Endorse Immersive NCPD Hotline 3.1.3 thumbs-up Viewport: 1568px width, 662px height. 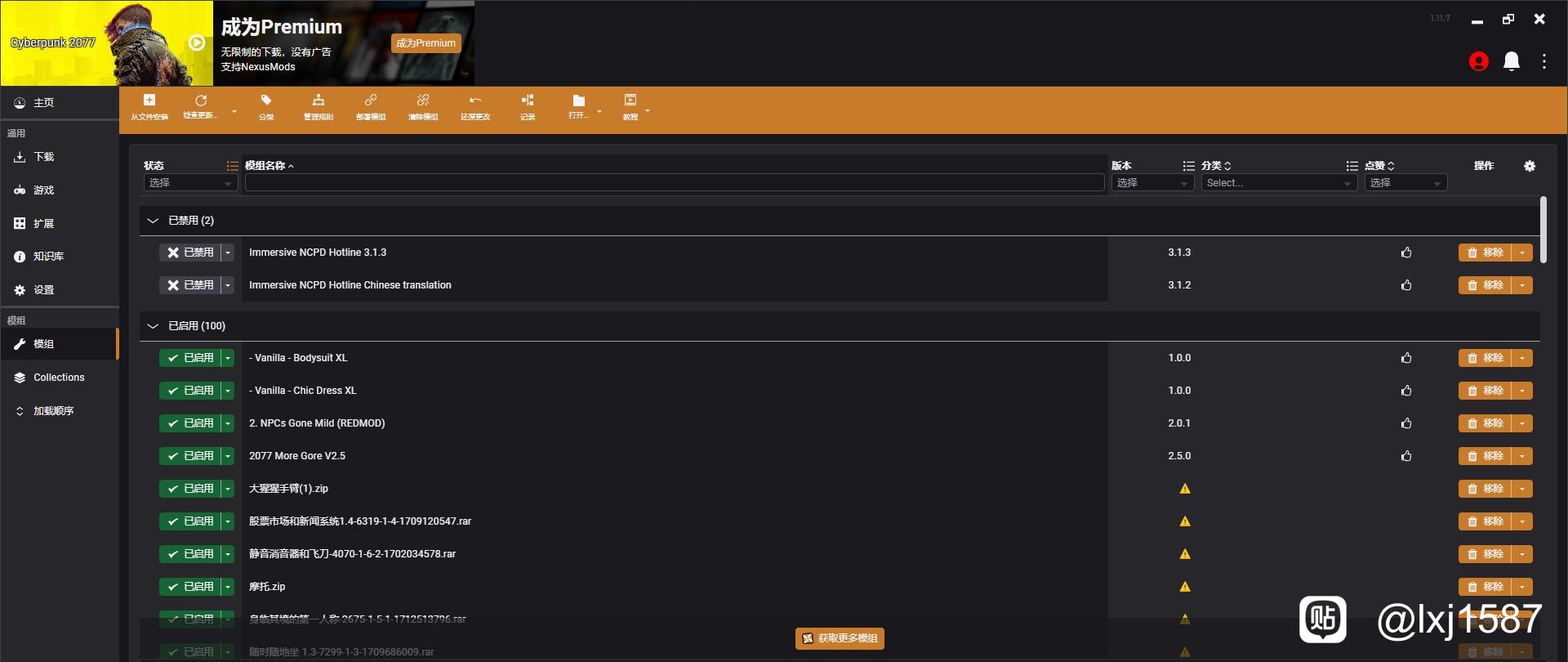[1406, 253]
